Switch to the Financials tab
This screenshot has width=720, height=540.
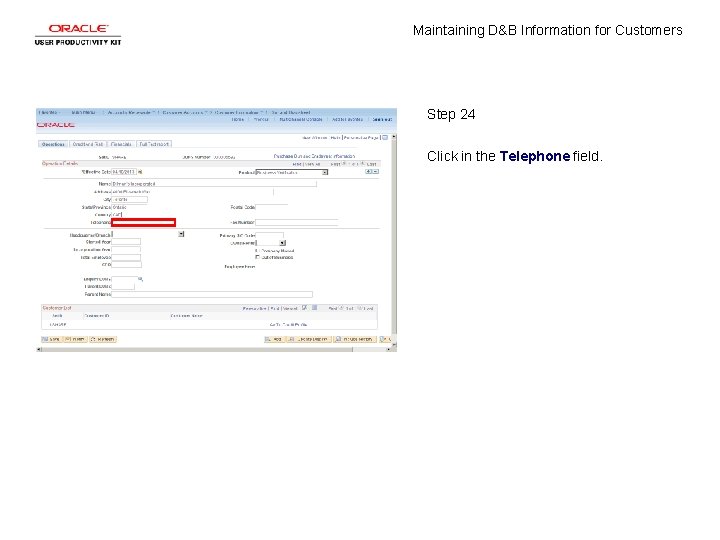(x=121, y=144)
